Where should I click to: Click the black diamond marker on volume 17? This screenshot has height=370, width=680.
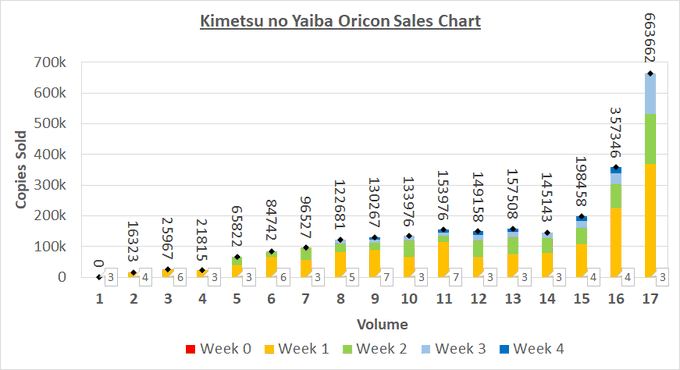[x=650, y=74]
